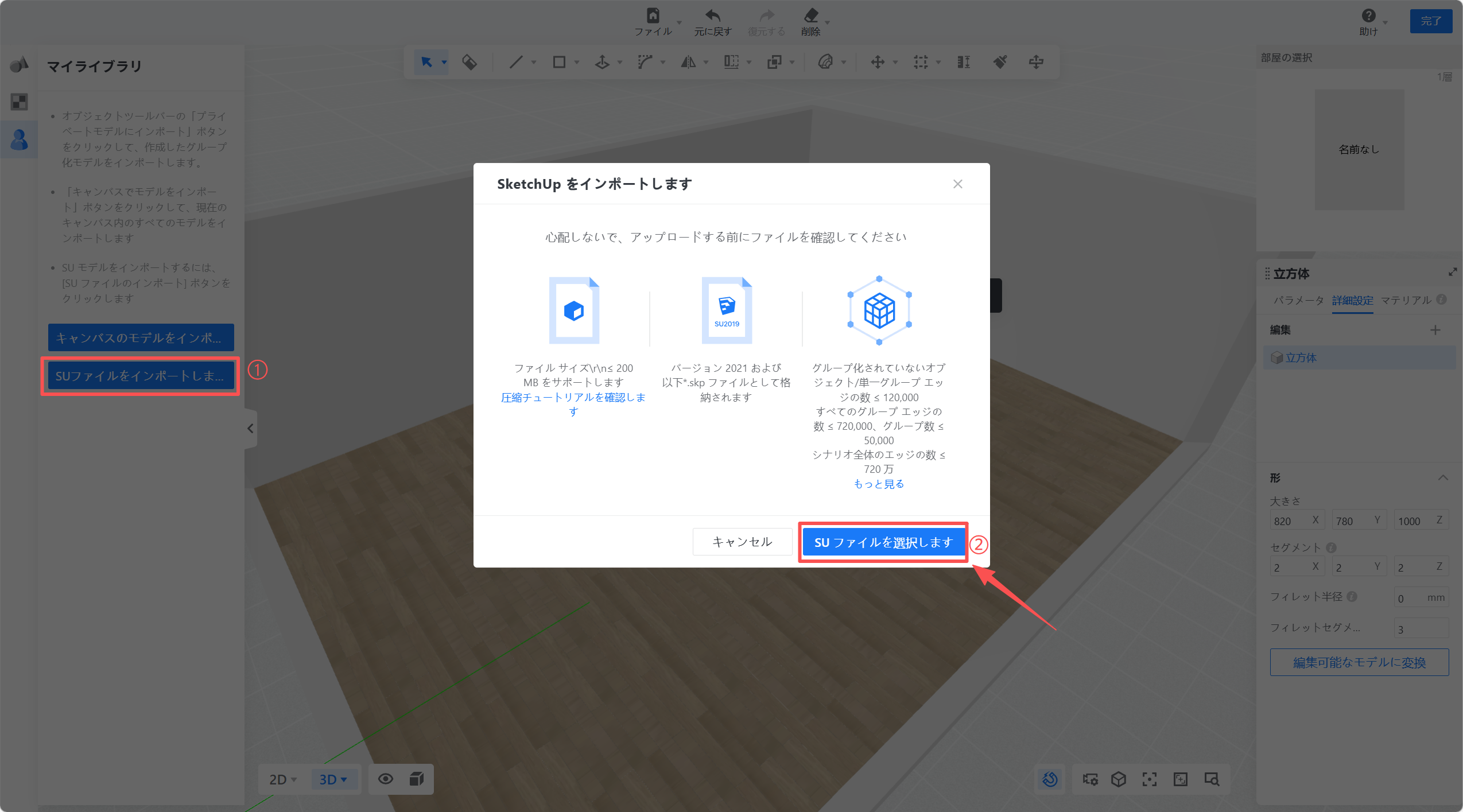Image resolution: width=1463 pixels, height=812 pixels.
Task: Open the ファイル dropdown arrow
Action: pos(680,22)
